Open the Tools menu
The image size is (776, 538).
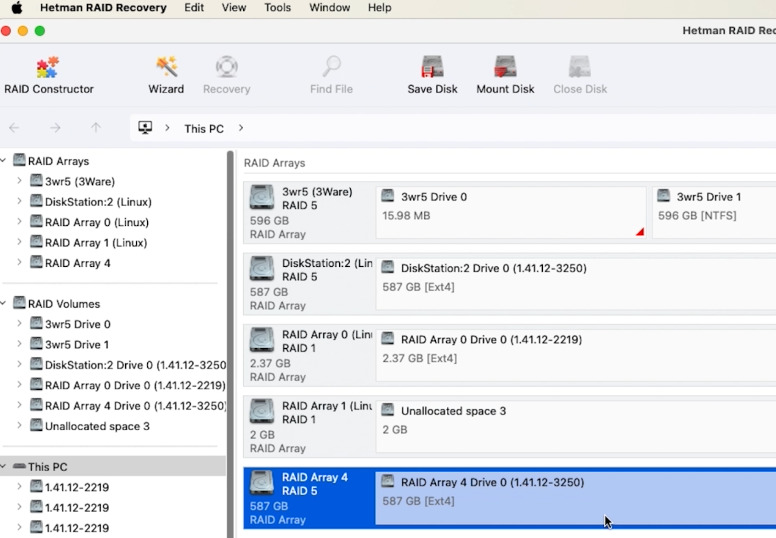(x=277, y=8)
